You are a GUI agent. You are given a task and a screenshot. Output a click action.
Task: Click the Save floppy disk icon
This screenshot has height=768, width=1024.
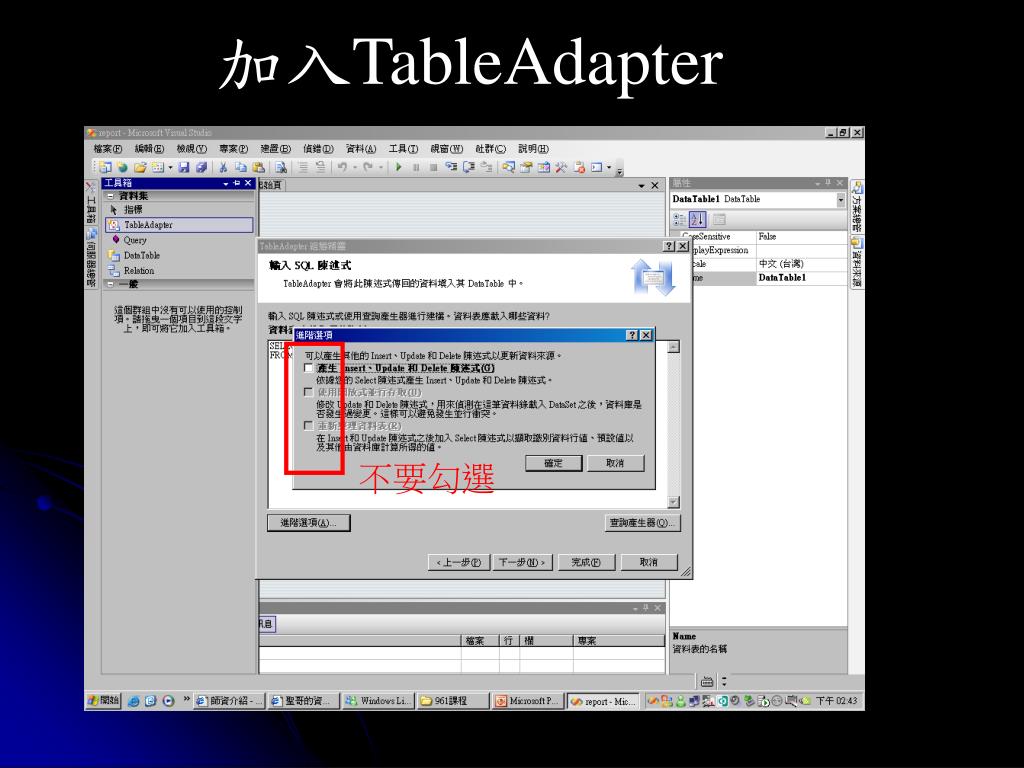[x=184, y=167]
